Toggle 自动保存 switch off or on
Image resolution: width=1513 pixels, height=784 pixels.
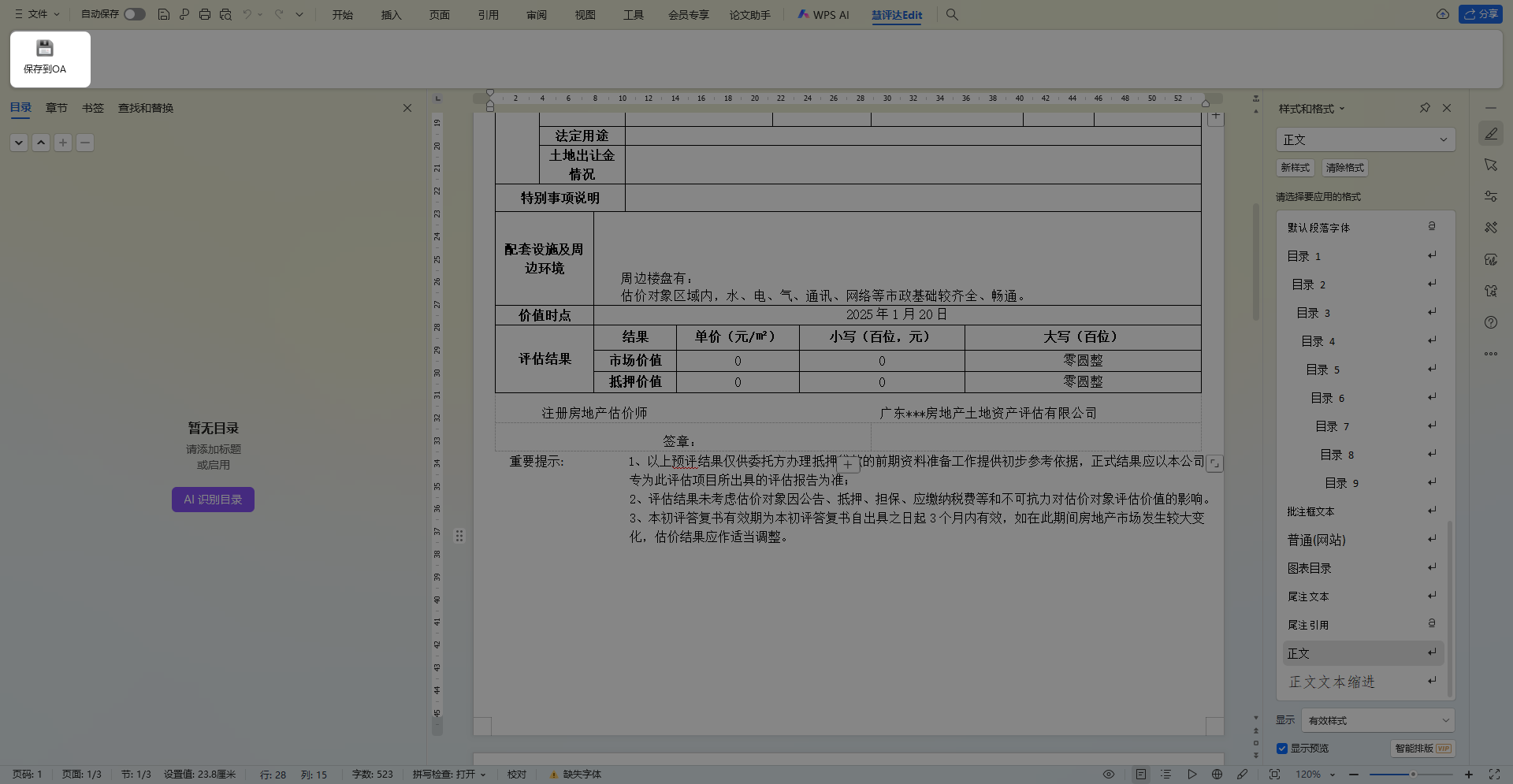(134, 14)
